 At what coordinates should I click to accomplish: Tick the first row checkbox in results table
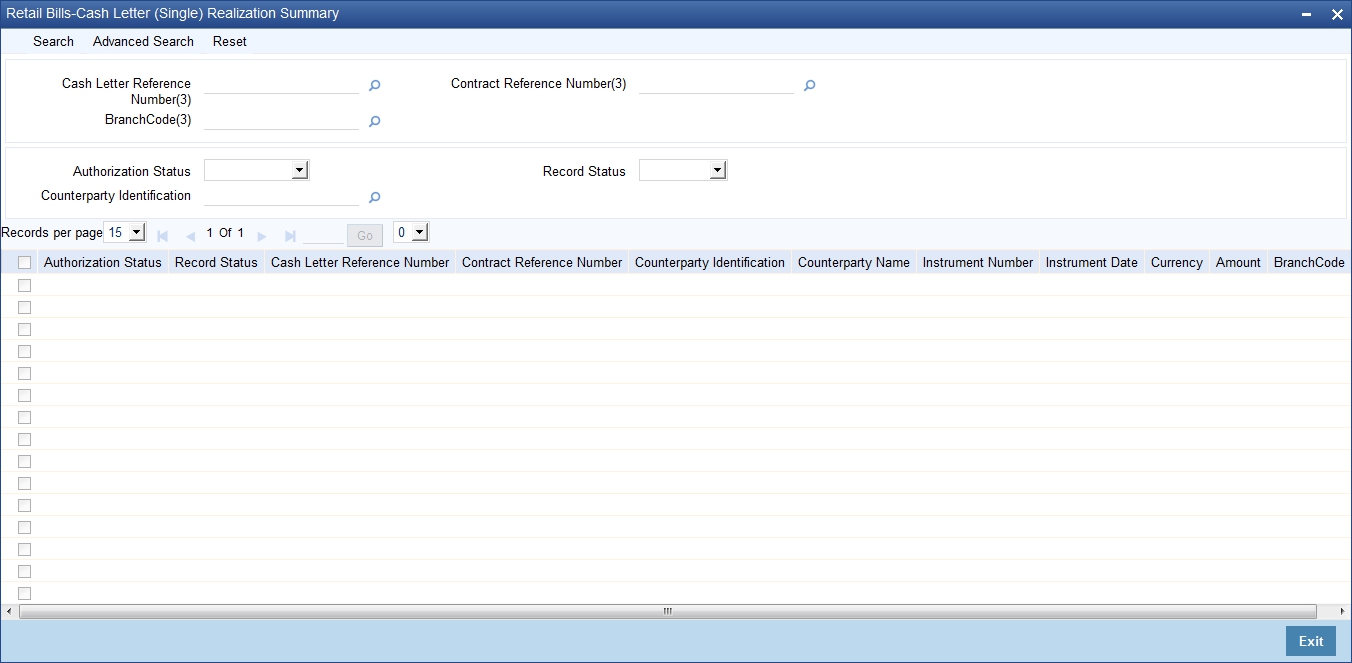pos(25,285)
